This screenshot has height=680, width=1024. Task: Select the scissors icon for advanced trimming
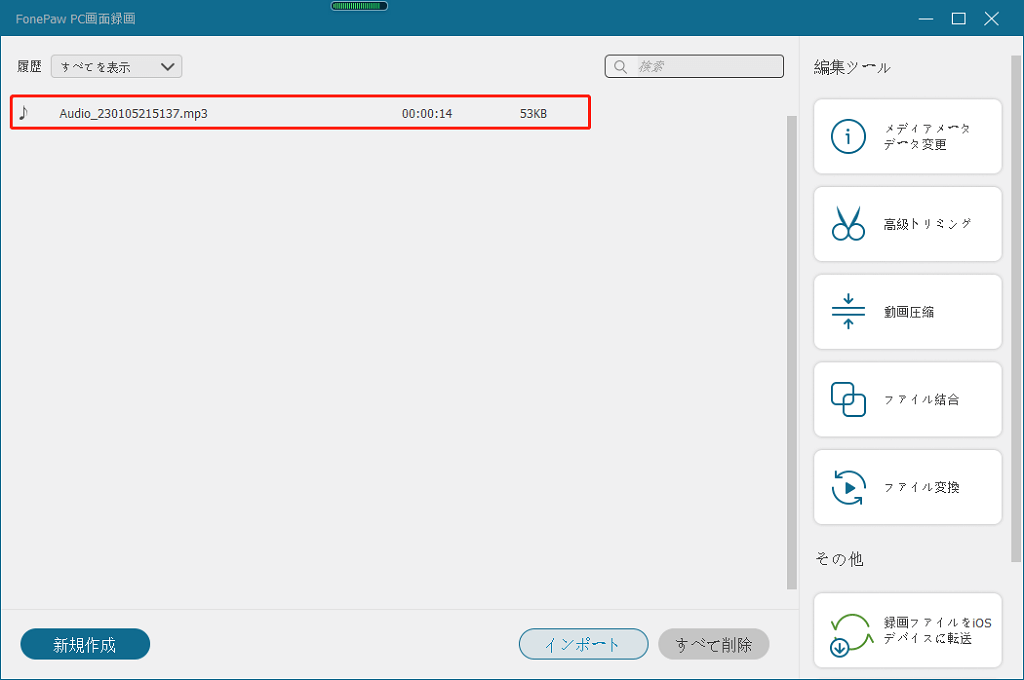tap(848, 223)
